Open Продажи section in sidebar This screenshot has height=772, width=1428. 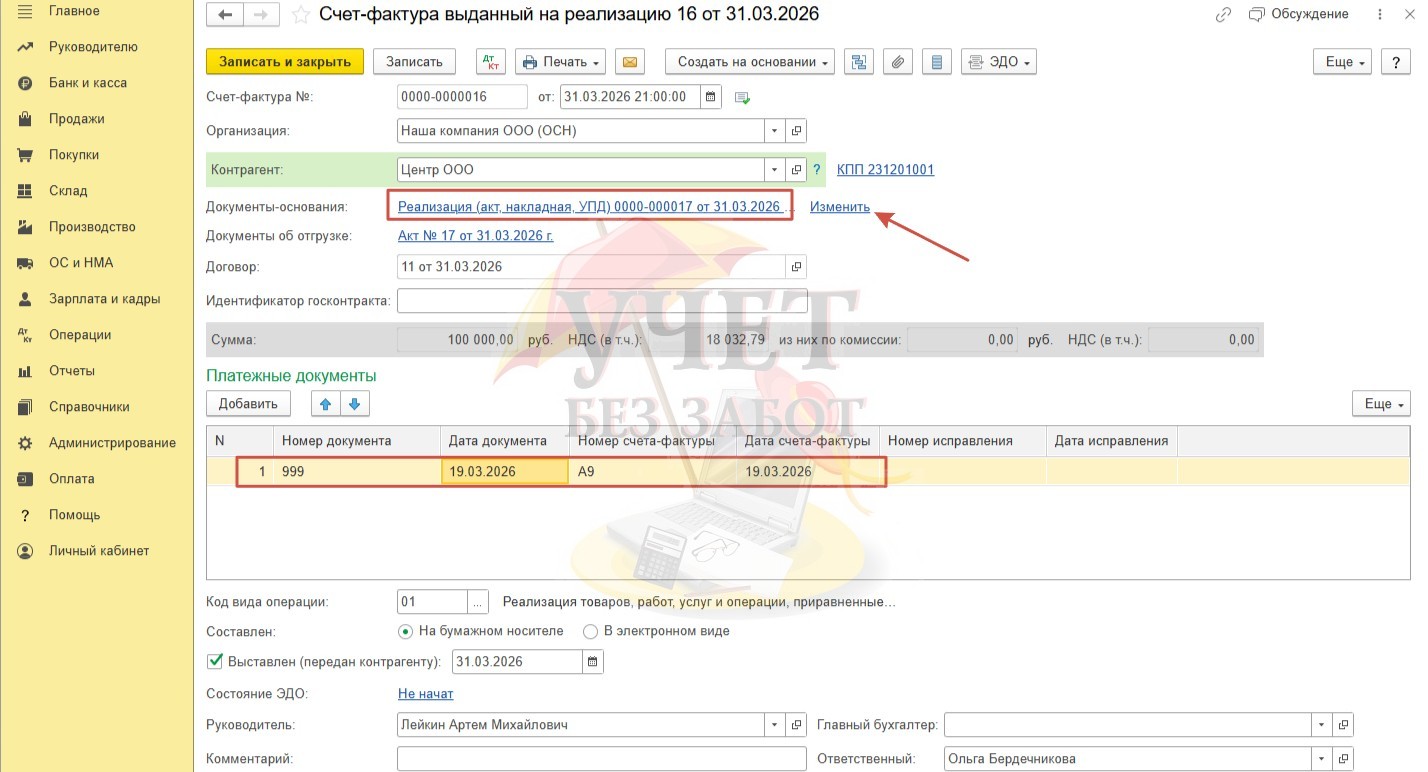(76, 119)
